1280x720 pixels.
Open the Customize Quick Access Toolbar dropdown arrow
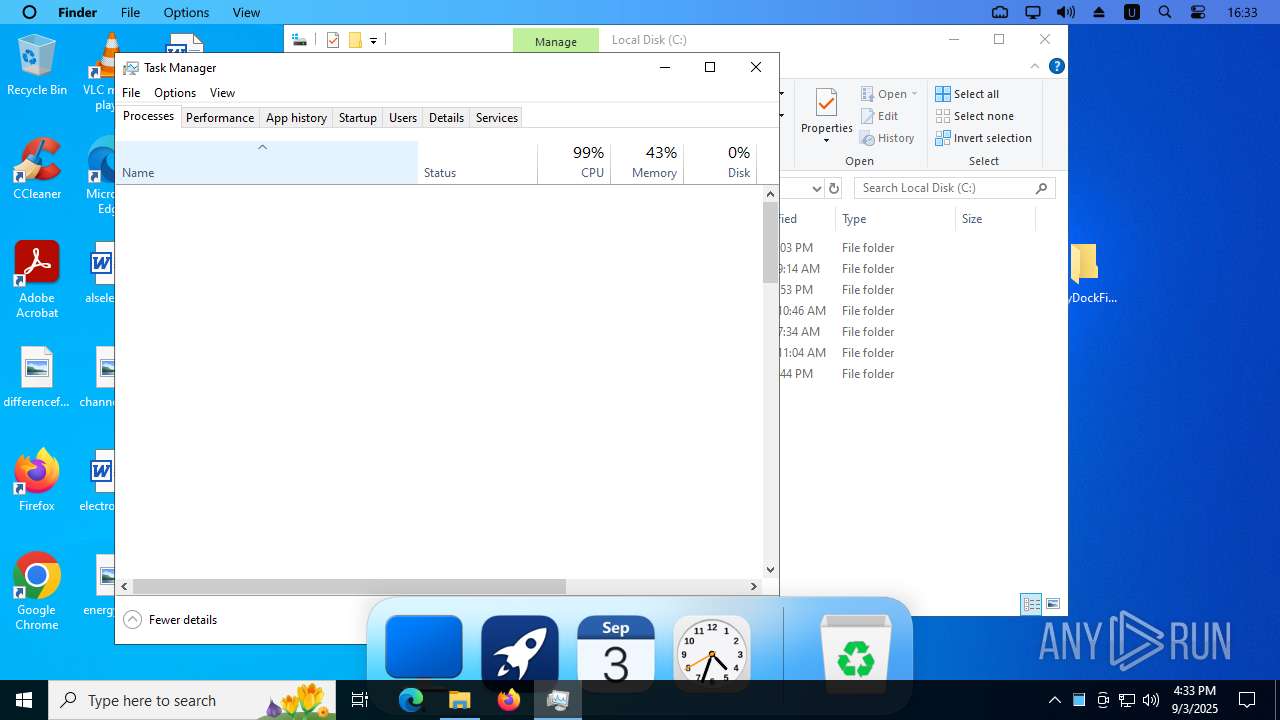pos(373,40)
